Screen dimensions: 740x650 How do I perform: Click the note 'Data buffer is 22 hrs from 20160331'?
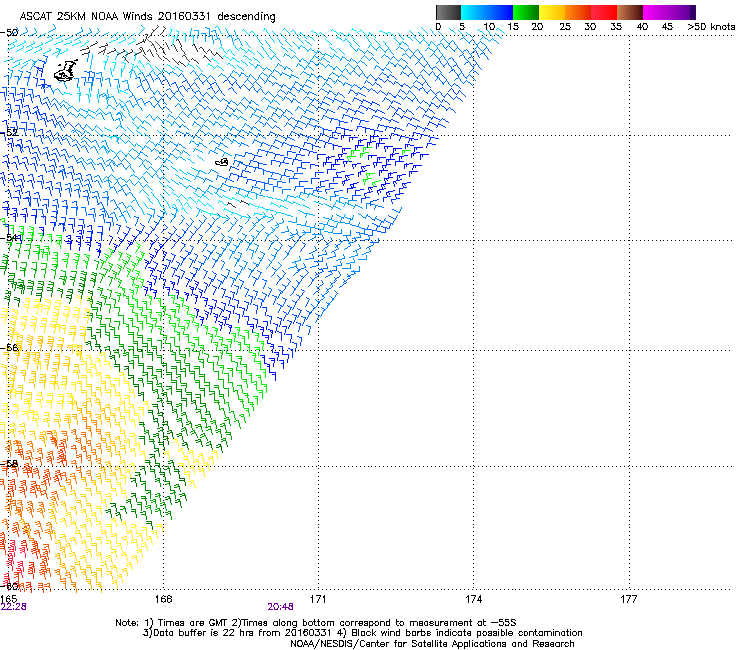pos(240,633)
